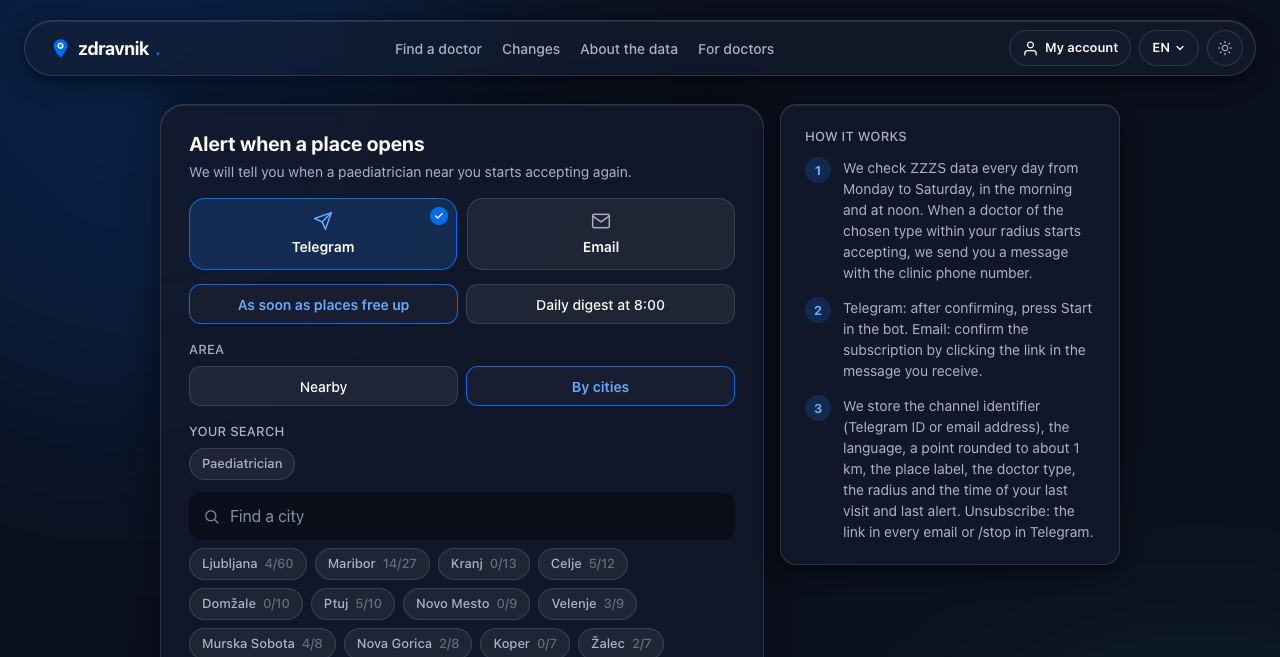The height and width of the screenshot is (657, 1280).
Task: Switch area mode to By cities
Action: point(600,387)
